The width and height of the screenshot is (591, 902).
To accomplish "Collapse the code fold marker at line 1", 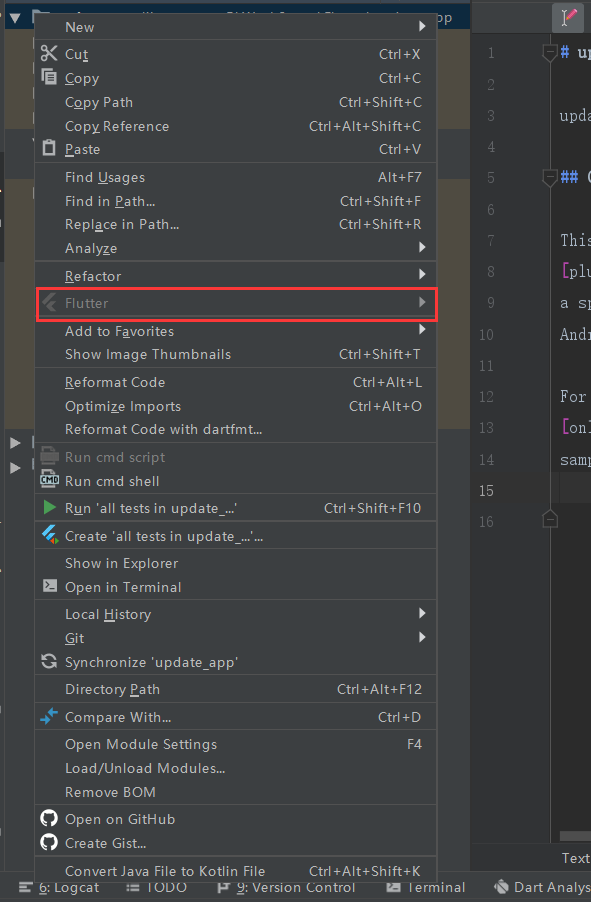I will point(548,52).
